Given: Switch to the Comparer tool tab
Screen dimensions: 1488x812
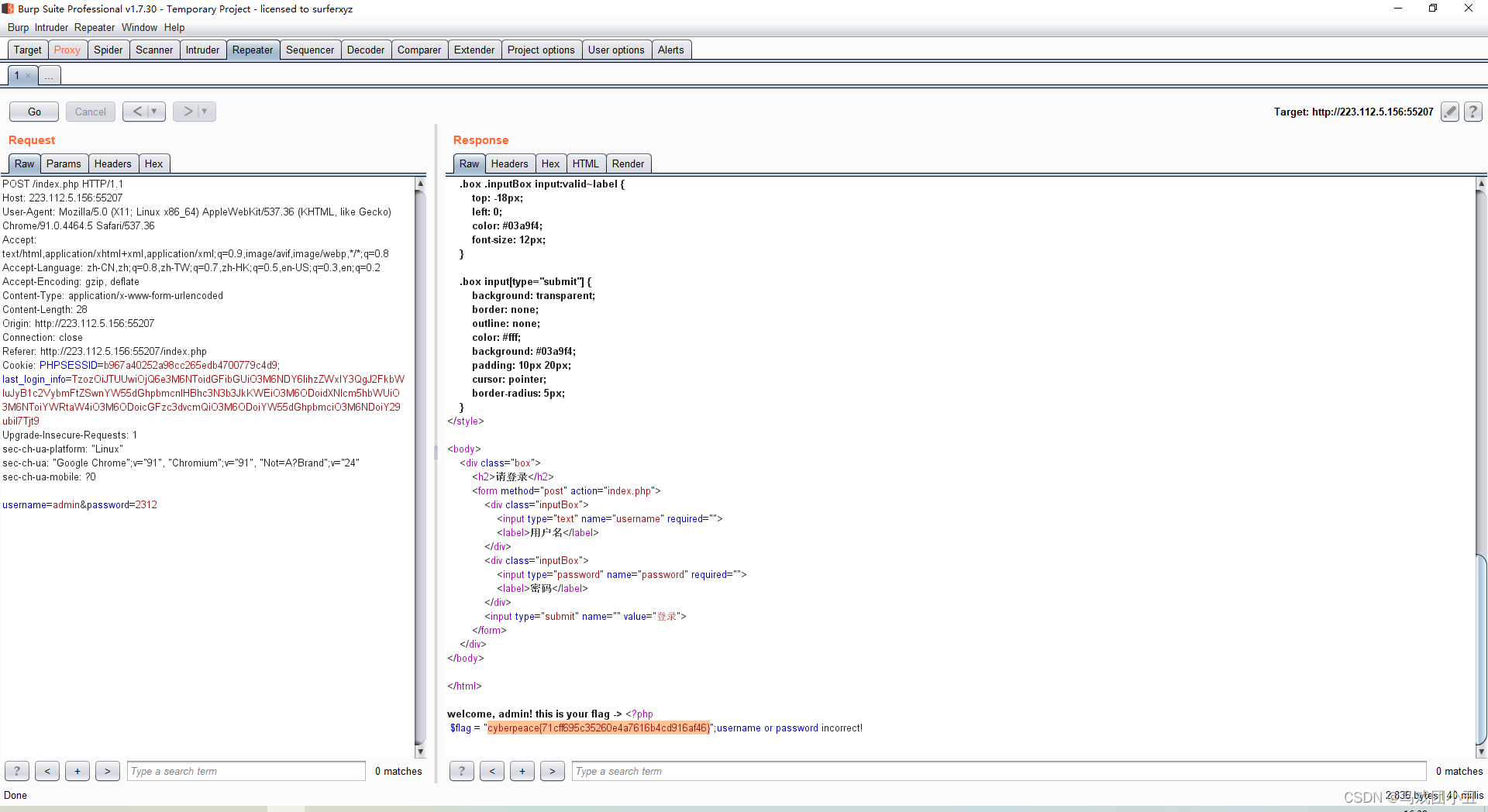Looking at the screenshot, I should [419, 50].
